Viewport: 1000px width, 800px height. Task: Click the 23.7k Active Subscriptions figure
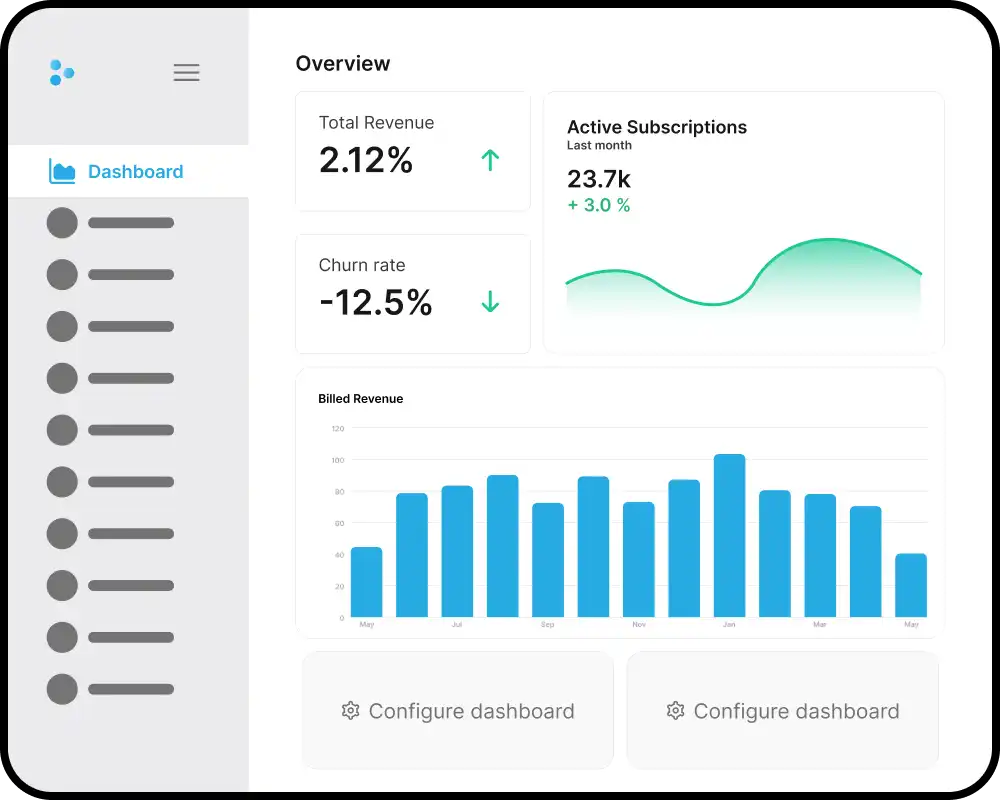[x=598, y=179]
